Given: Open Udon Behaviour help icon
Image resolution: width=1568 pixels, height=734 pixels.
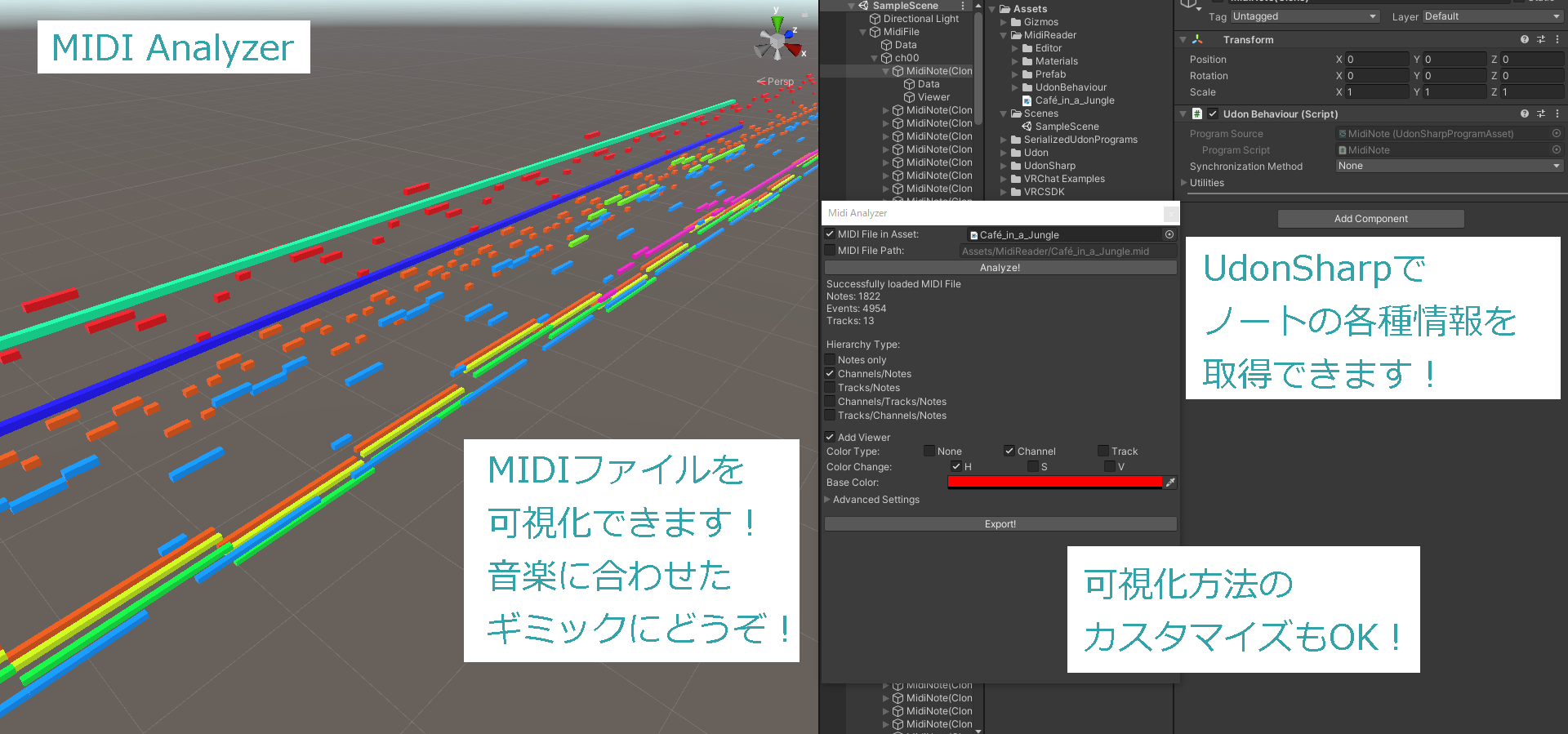Looking at the screenshot, I should click(x=1525, y=114).
